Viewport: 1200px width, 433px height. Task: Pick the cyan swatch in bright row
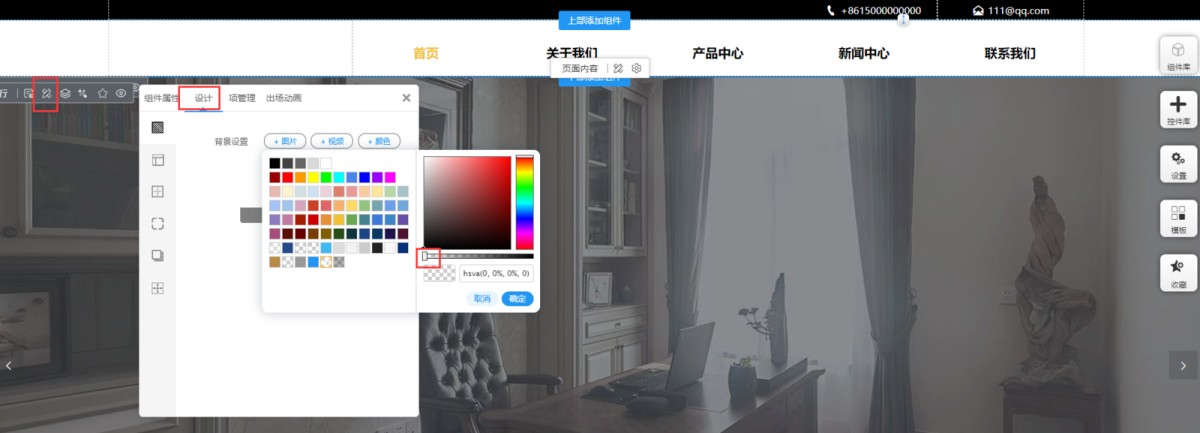[x=339, y=177]
